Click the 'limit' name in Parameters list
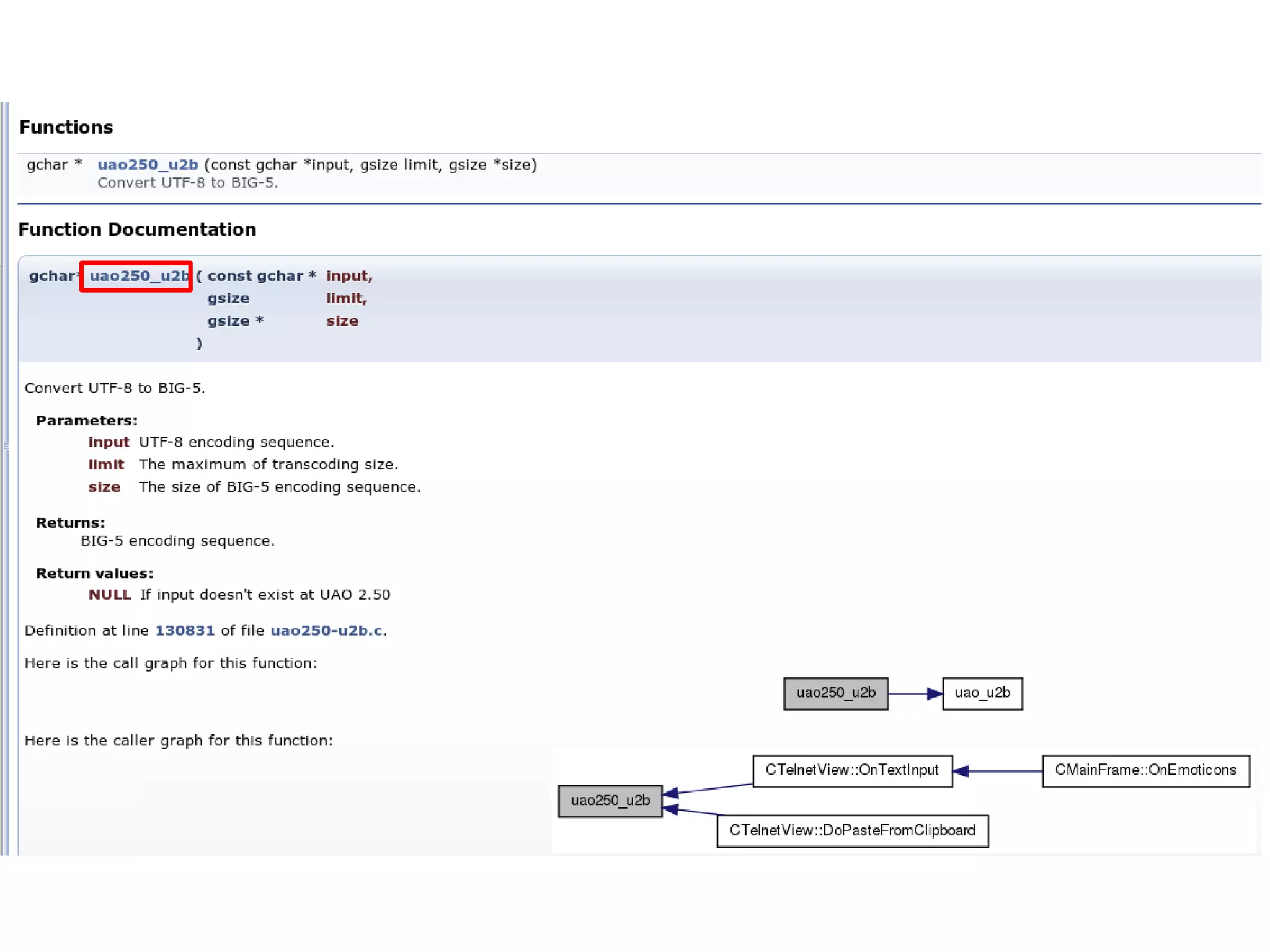 click(106, 465)
